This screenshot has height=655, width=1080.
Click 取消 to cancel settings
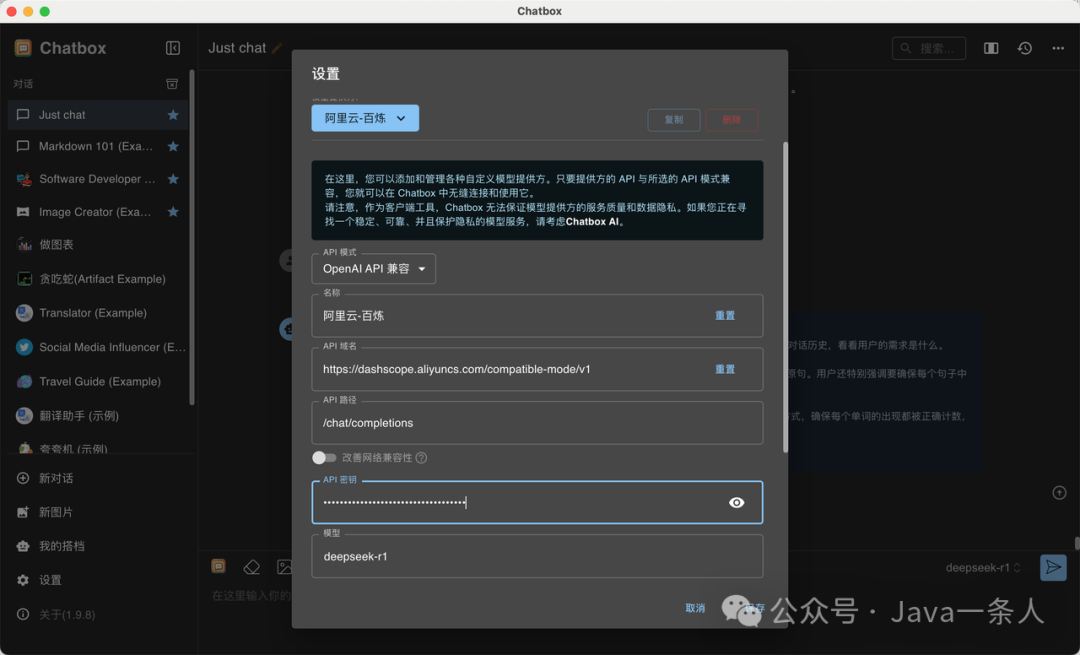point(695,608)
